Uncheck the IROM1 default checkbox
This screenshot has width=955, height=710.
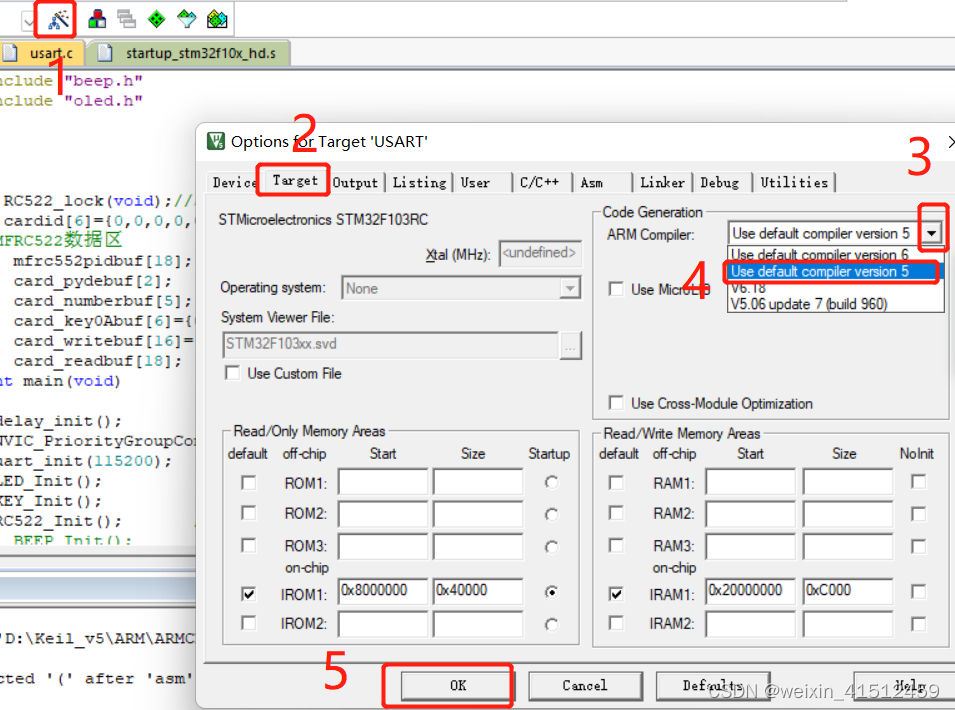coord(248,592)
